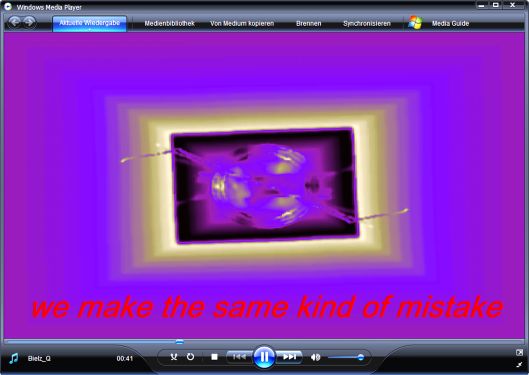Open the Brennen tab
Screen dimensions: 529x375
[308, 24]
